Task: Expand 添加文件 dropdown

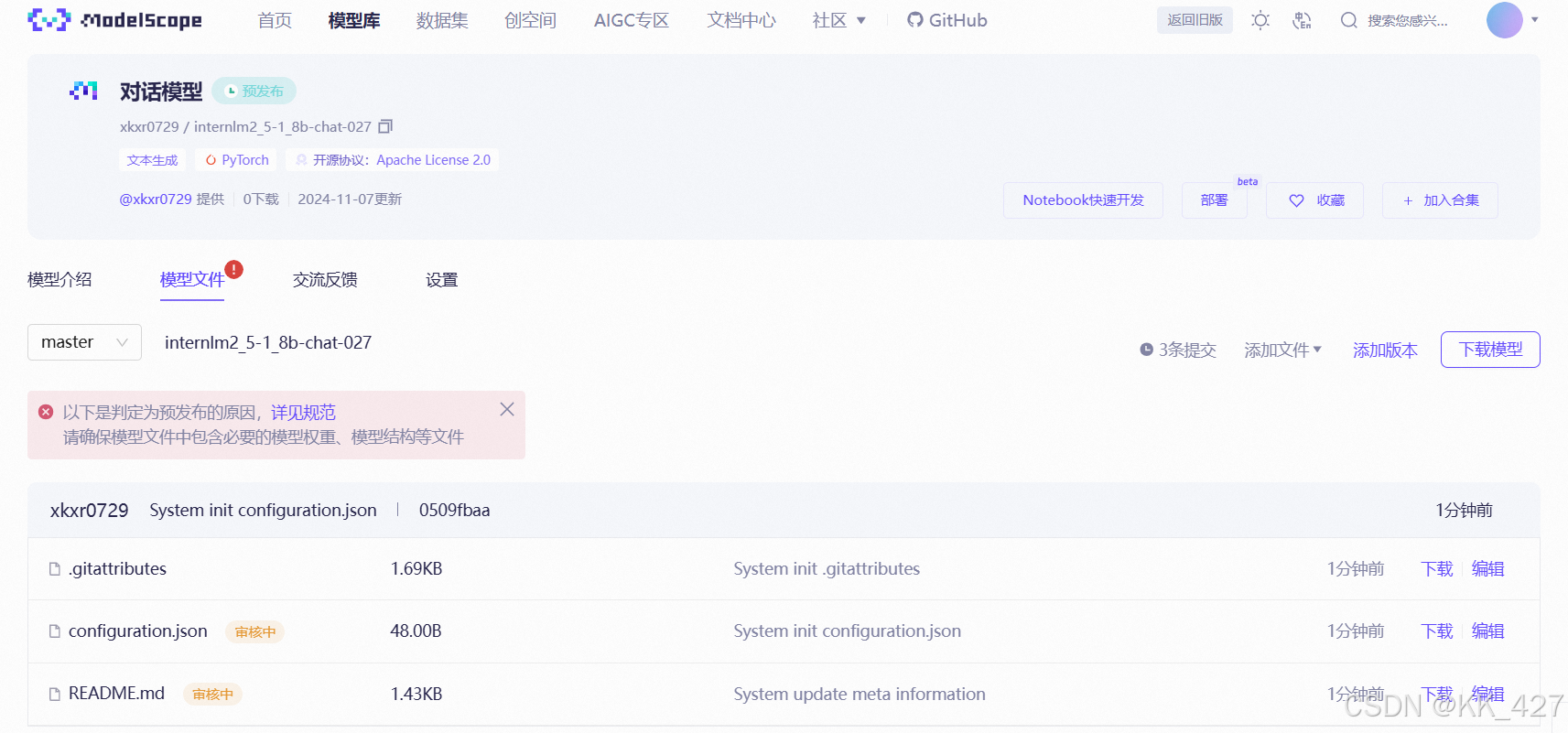Action: pyautogui.click(x=1282, y=350)
